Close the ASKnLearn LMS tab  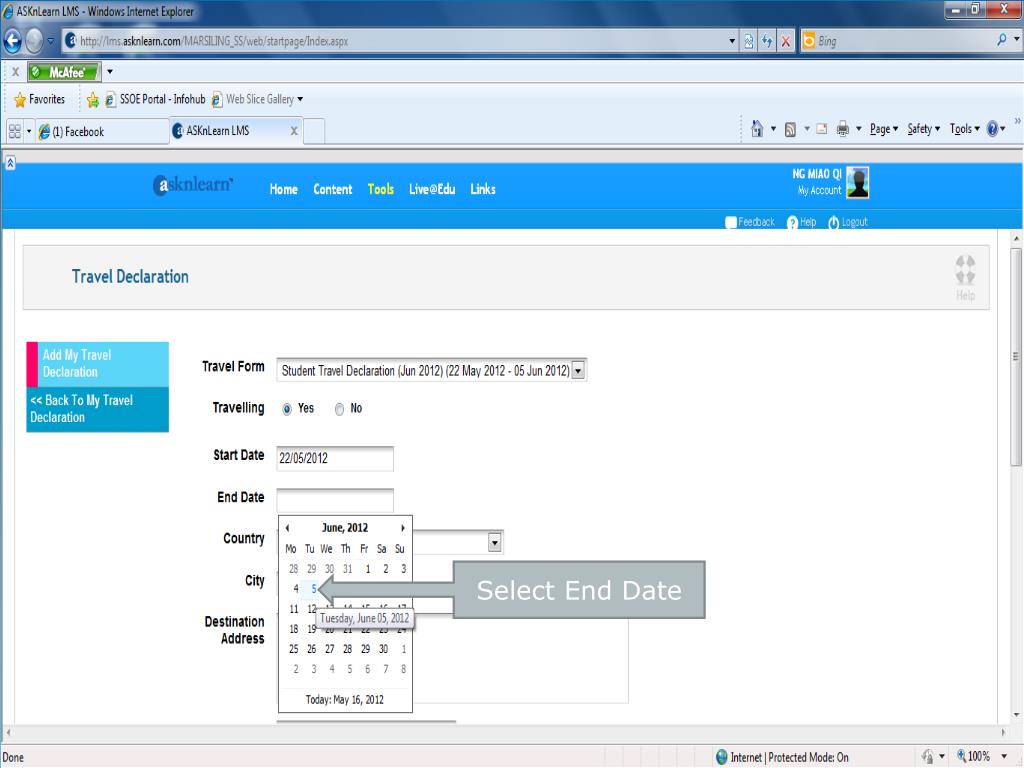point(294,131)
